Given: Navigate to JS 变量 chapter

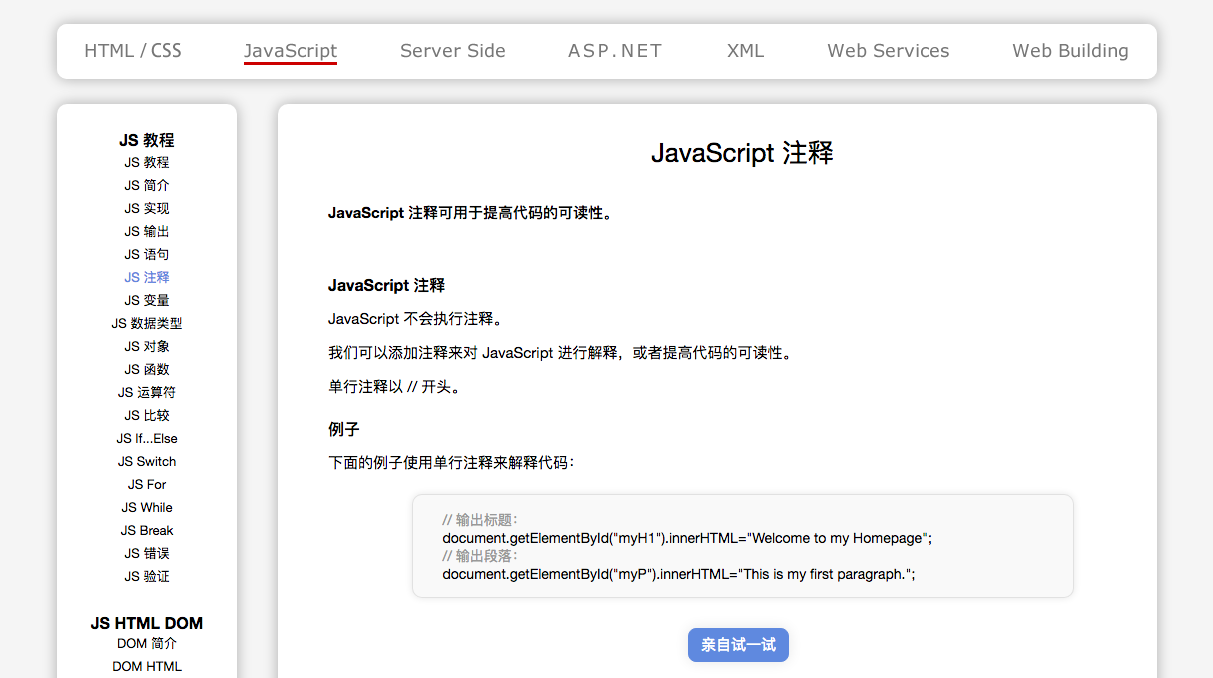Looking at the screenshot, I should [147, 300].
